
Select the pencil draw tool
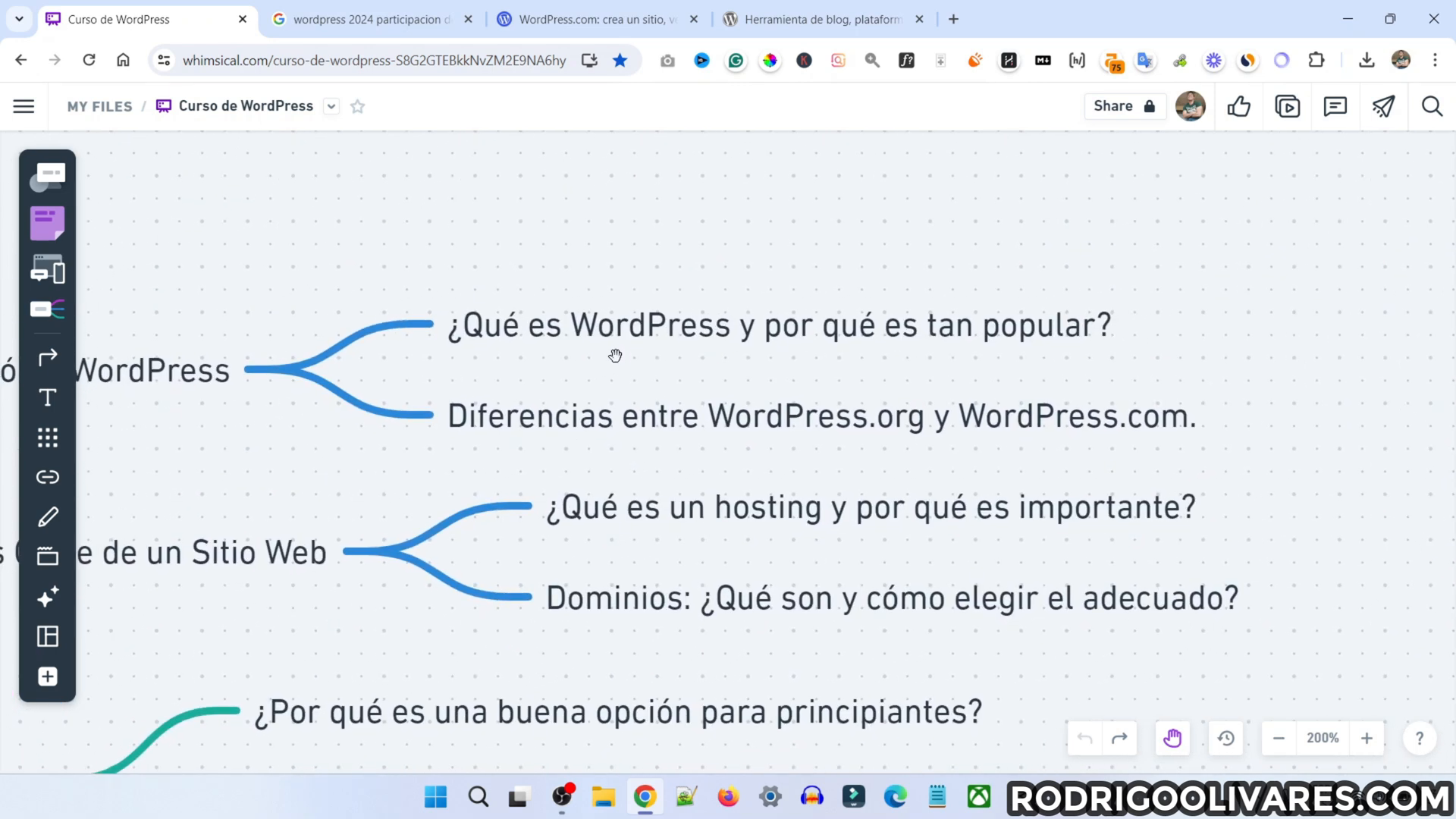click(48, 517)
